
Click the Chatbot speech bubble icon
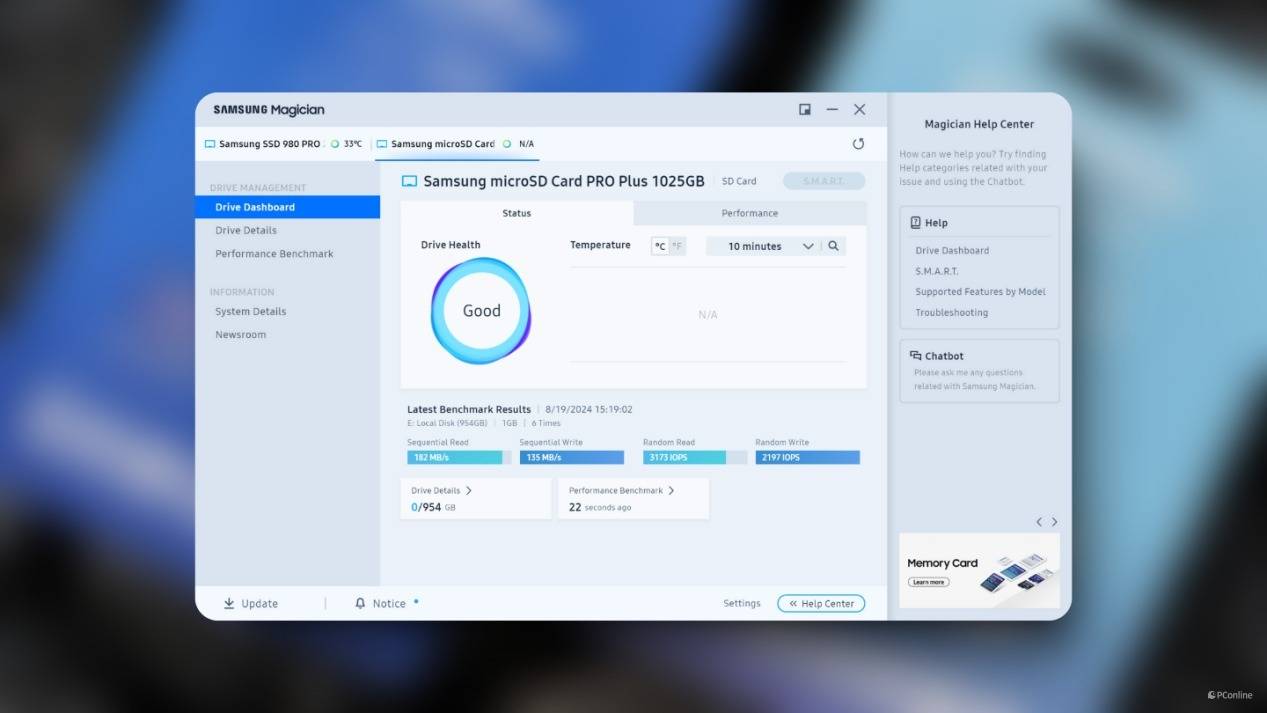tap(915, 356)
